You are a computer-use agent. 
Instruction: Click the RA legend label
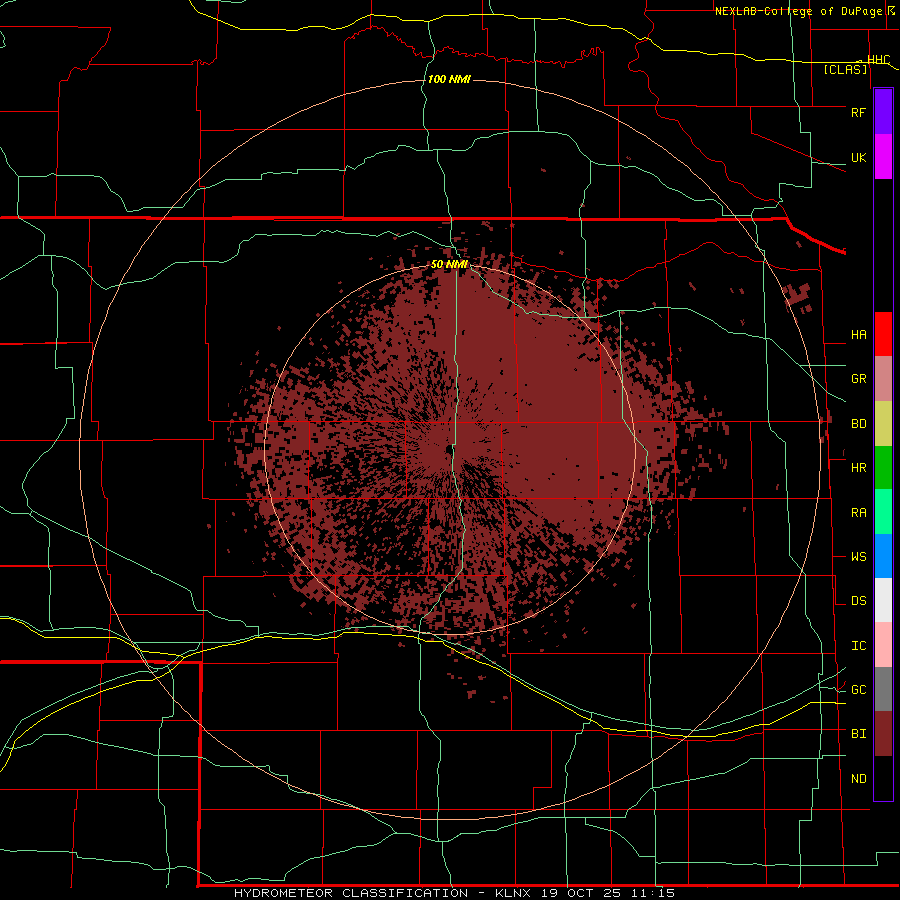[858, 513]
